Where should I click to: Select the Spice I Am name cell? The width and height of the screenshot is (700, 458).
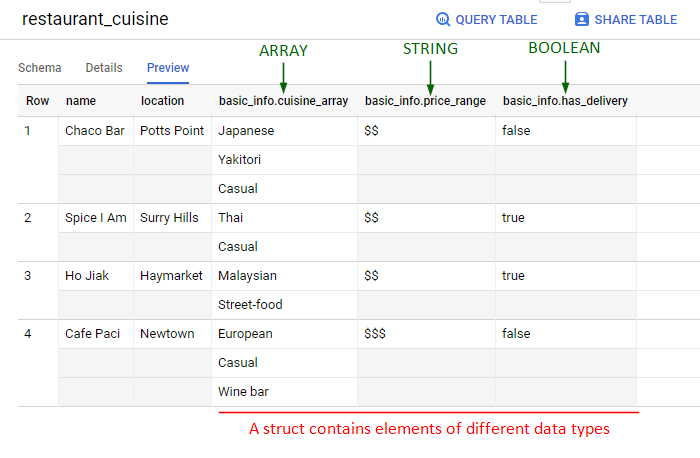pyautogui.click(x=96, y=218)
